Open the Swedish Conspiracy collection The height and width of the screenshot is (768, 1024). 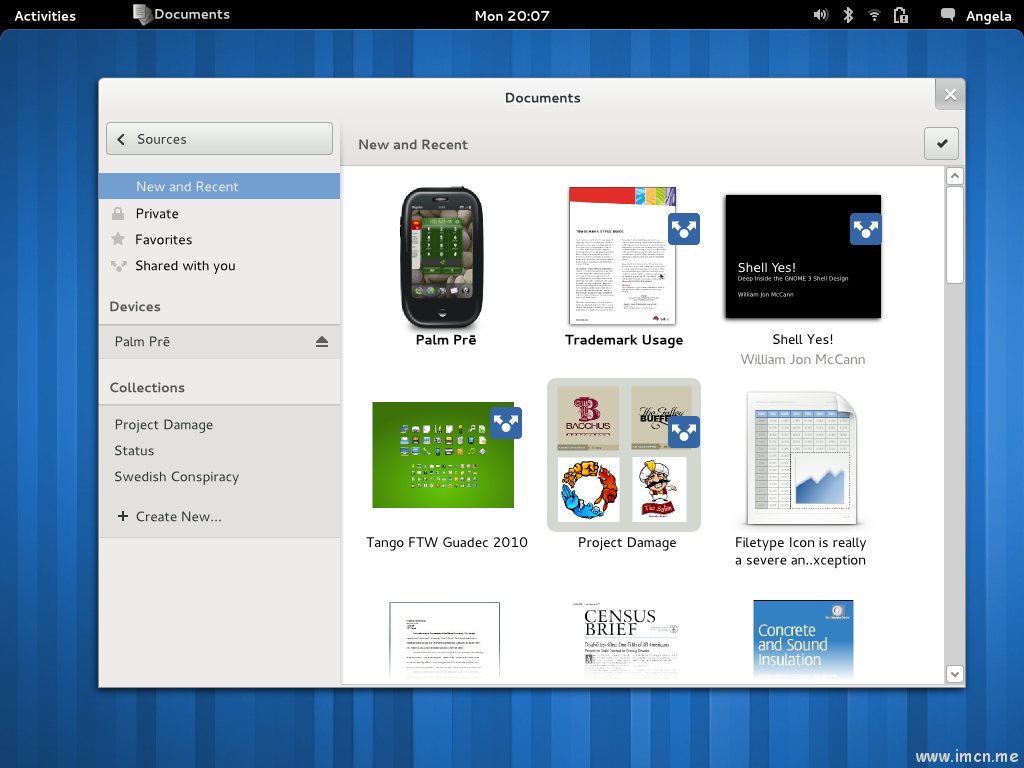coord(219,477)
